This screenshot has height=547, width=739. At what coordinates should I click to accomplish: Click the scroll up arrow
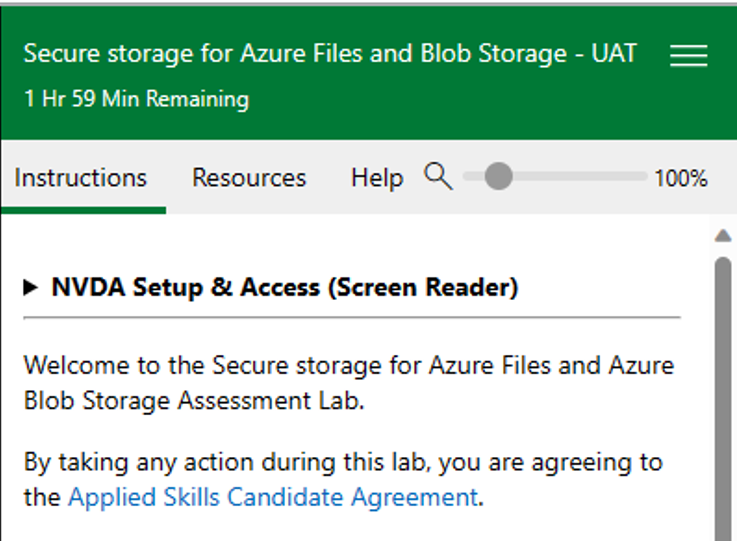(723, 236)
